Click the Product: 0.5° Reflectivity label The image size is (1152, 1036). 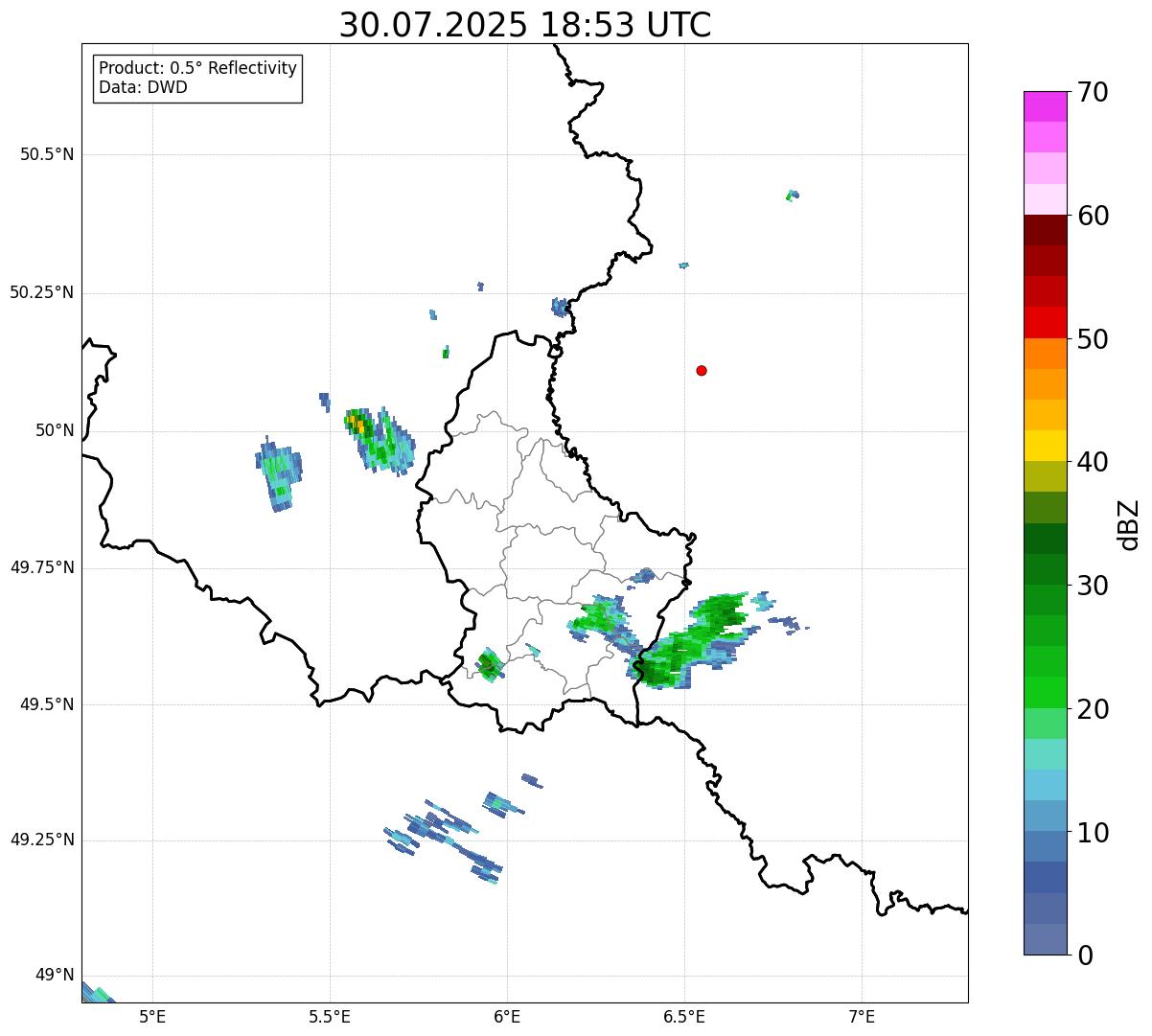click(x=197, y=69)
